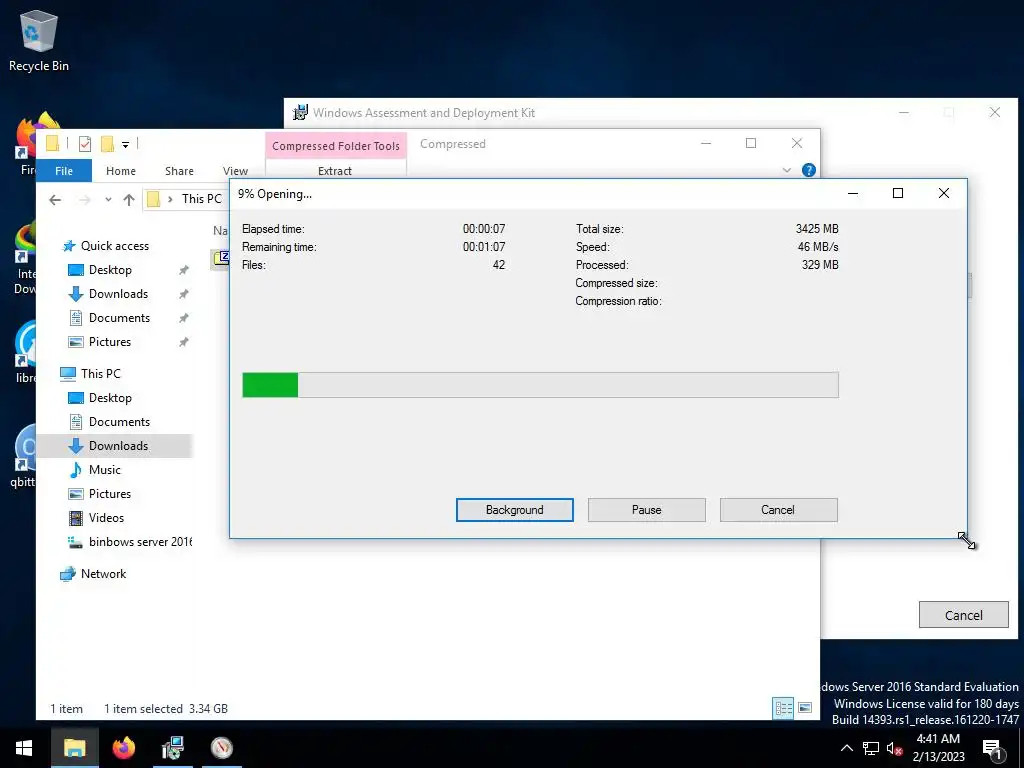Cancel the 9% Opening operation
Viewport: 1024px width, 768px height.
pyautogui.click(x=778, y=510)
